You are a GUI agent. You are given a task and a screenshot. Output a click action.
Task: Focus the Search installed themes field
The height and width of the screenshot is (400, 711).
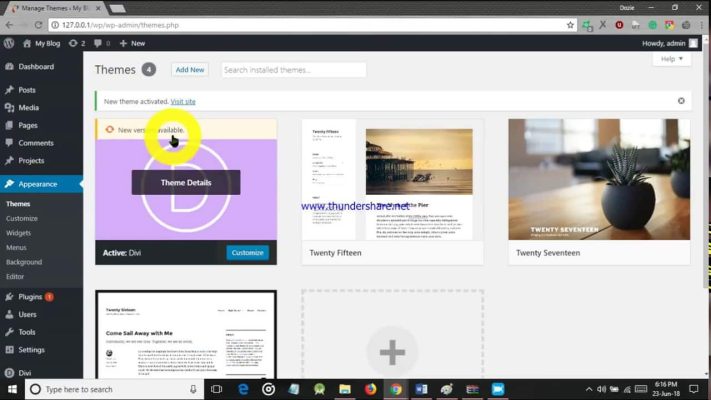coord(293,70)
